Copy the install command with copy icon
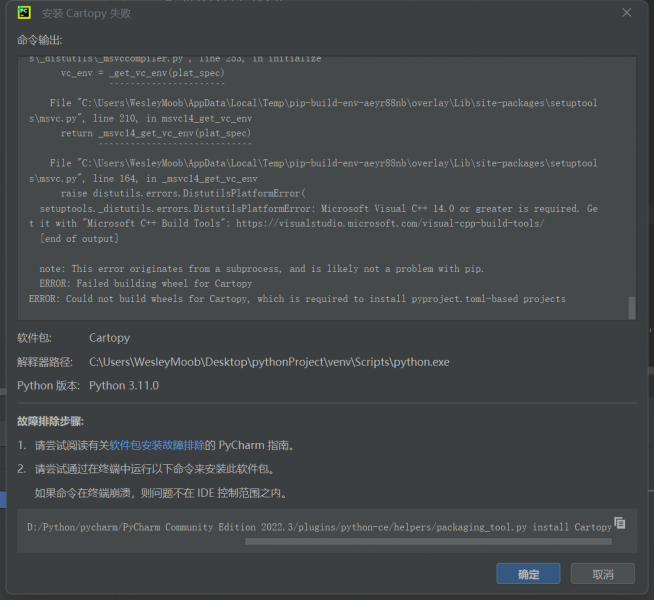 (620, 523)
